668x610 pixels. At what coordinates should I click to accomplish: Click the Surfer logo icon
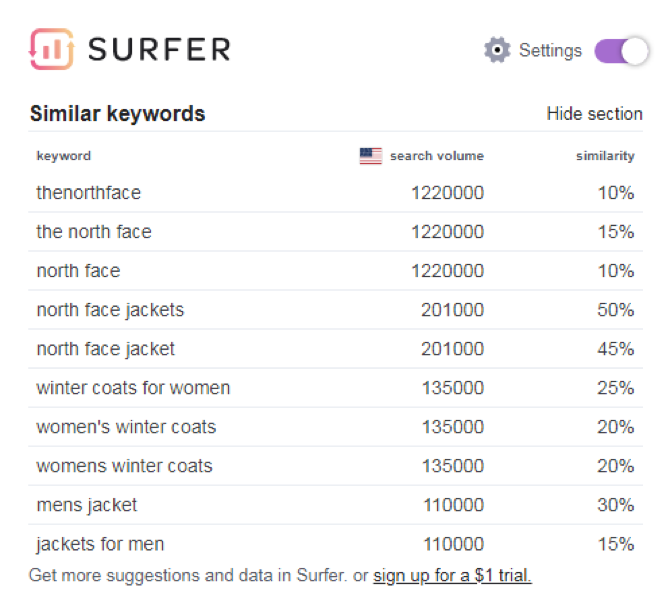click(x=52, y=49)
